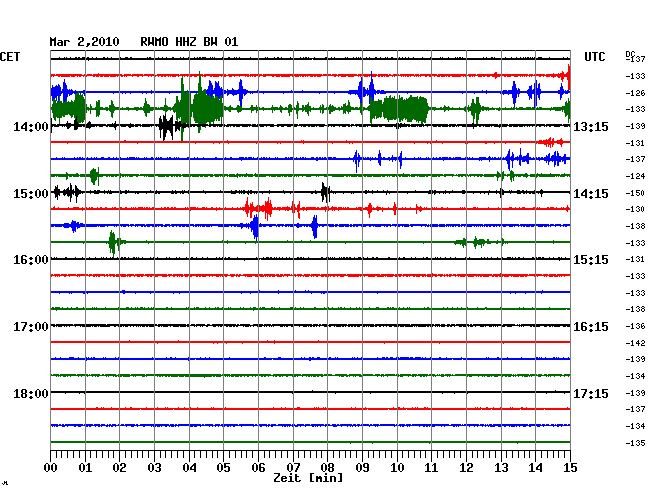Click minute-axis tick label "01"
650x494 pixels.
coord(85,467)
